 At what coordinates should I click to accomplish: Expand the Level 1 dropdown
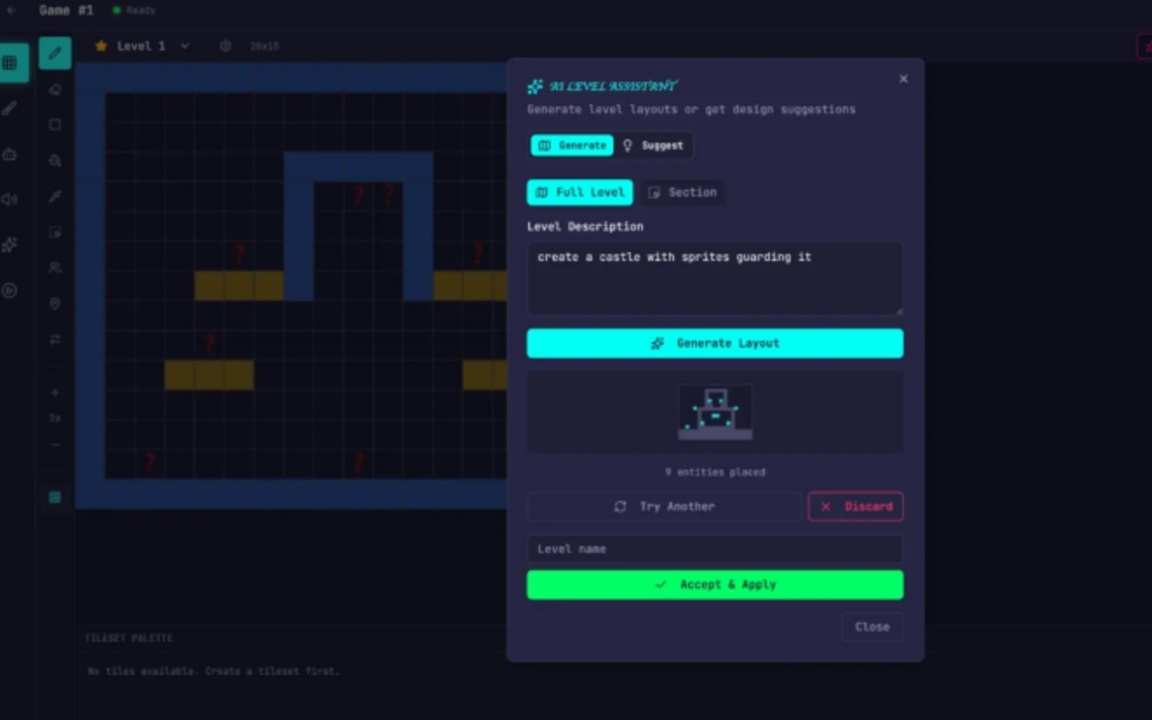point(184,46)
